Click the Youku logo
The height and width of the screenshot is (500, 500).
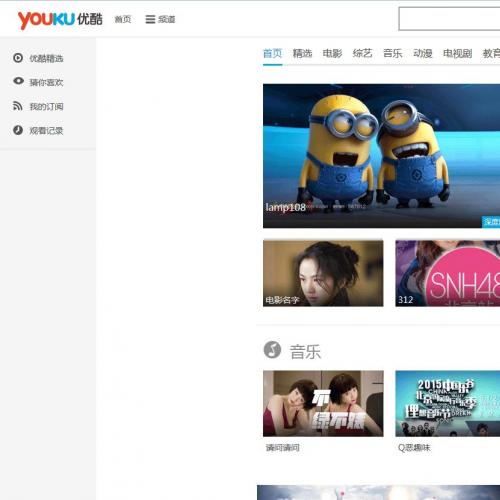pyautogui.click(x=60, y=20)
